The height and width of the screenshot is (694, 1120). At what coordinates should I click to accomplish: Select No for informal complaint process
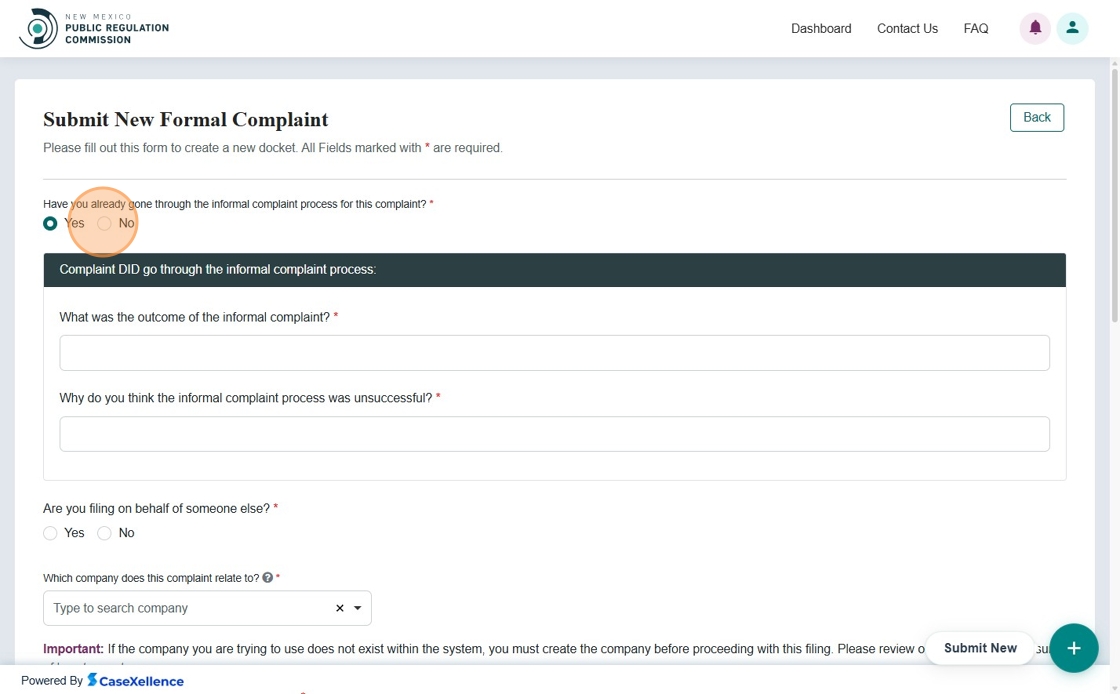tap(104, 223)
